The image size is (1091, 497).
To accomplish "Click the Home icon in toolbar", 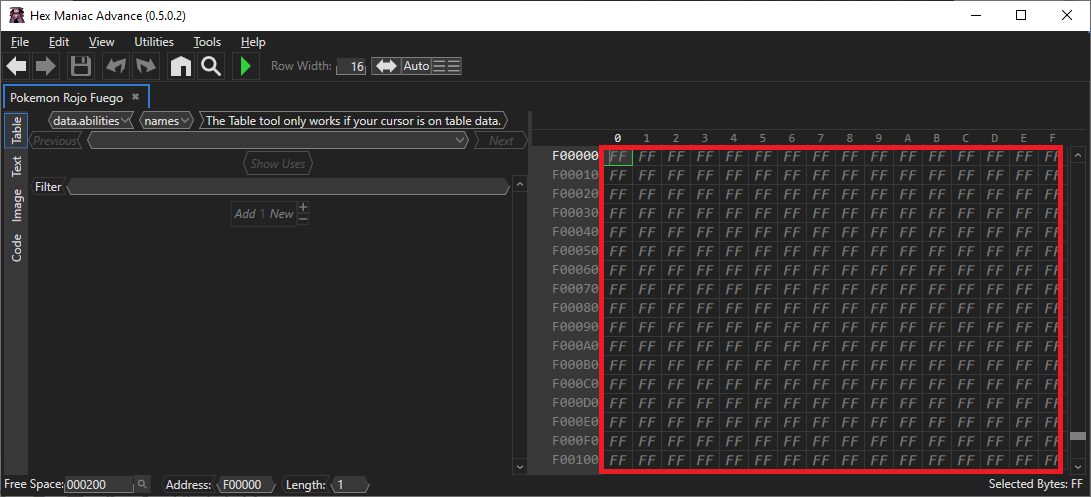I will 180,67.
